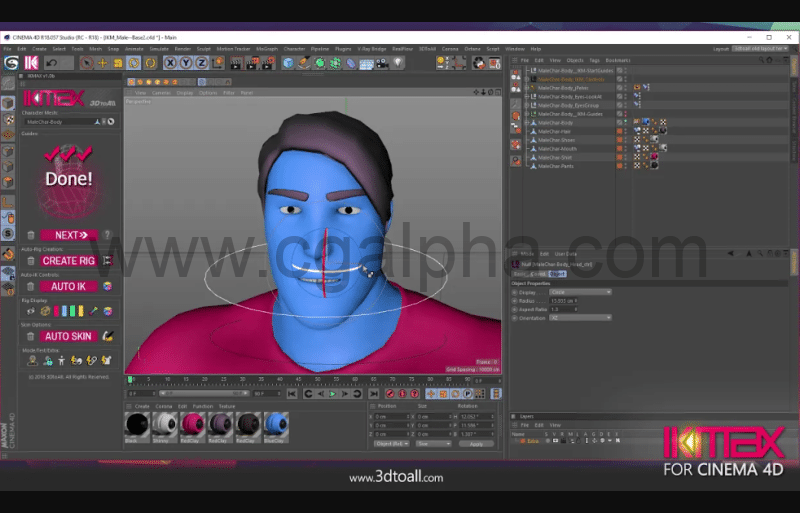Open the Simulate menu
Image resolution: width=800 pixels, height=513 pixels.
[159, 49]
